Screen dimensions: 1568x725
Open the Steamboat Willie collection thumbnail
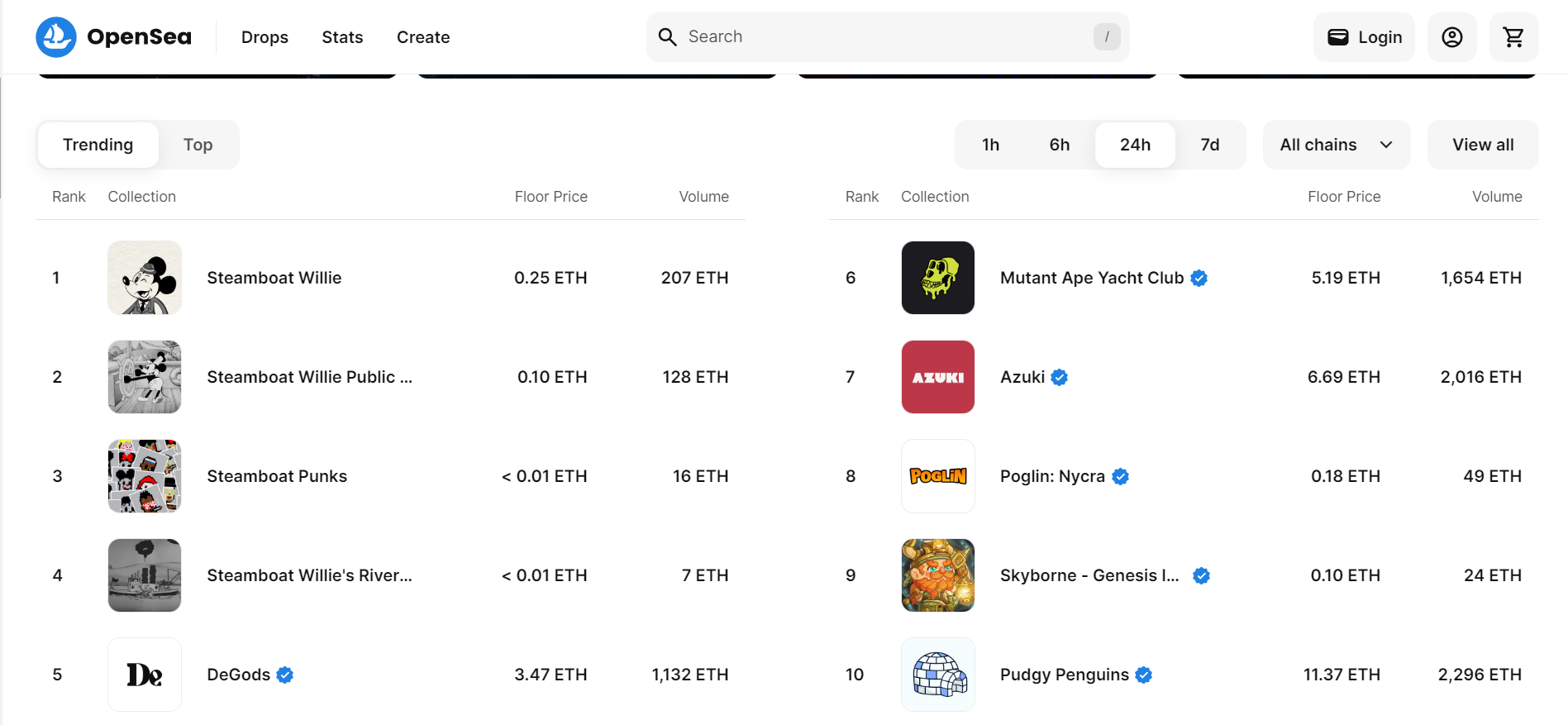(x=145, y=278)
